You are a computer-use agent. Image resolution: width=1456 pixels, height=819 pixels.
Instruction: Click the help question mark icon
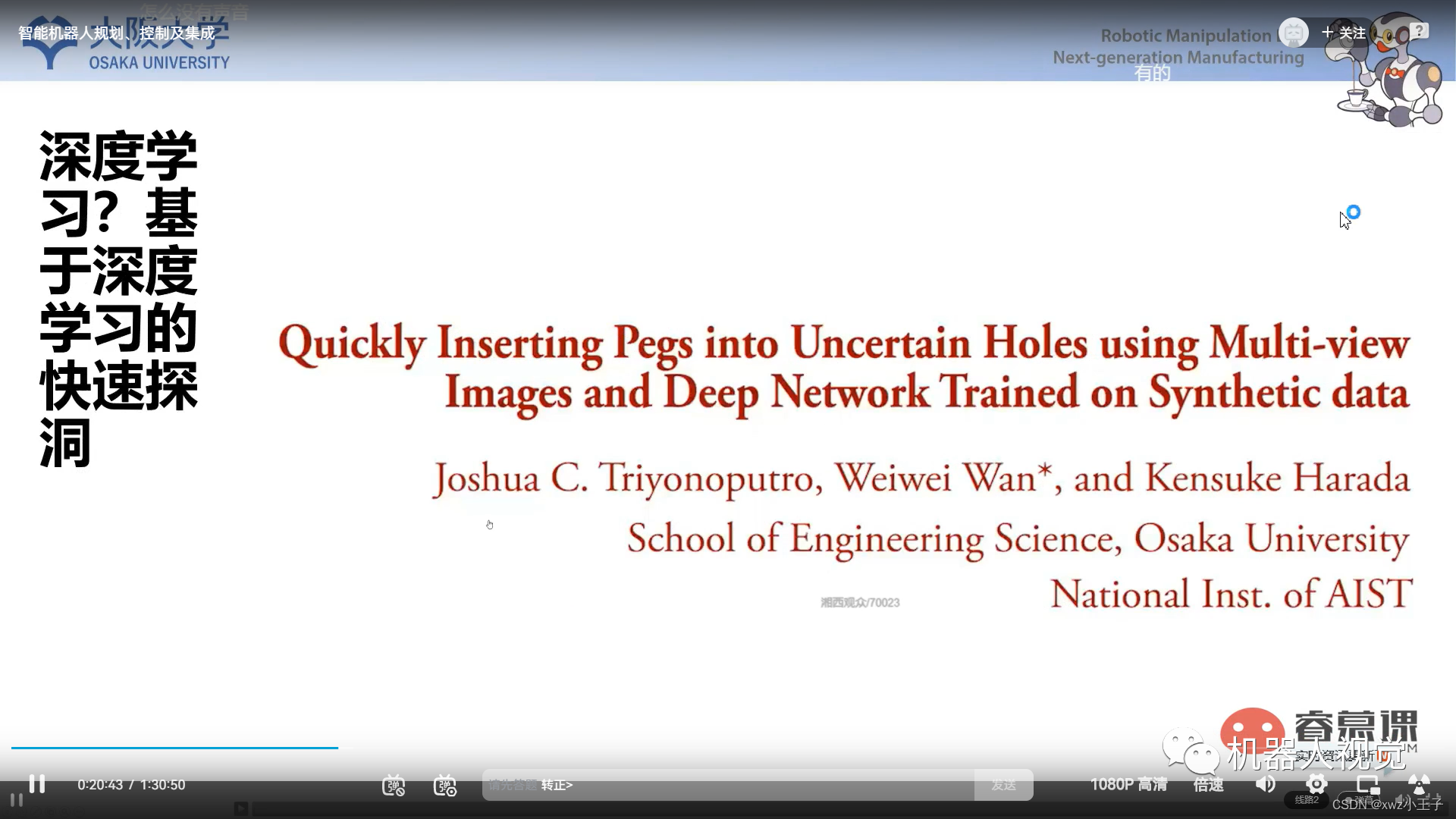point(1419,31)
